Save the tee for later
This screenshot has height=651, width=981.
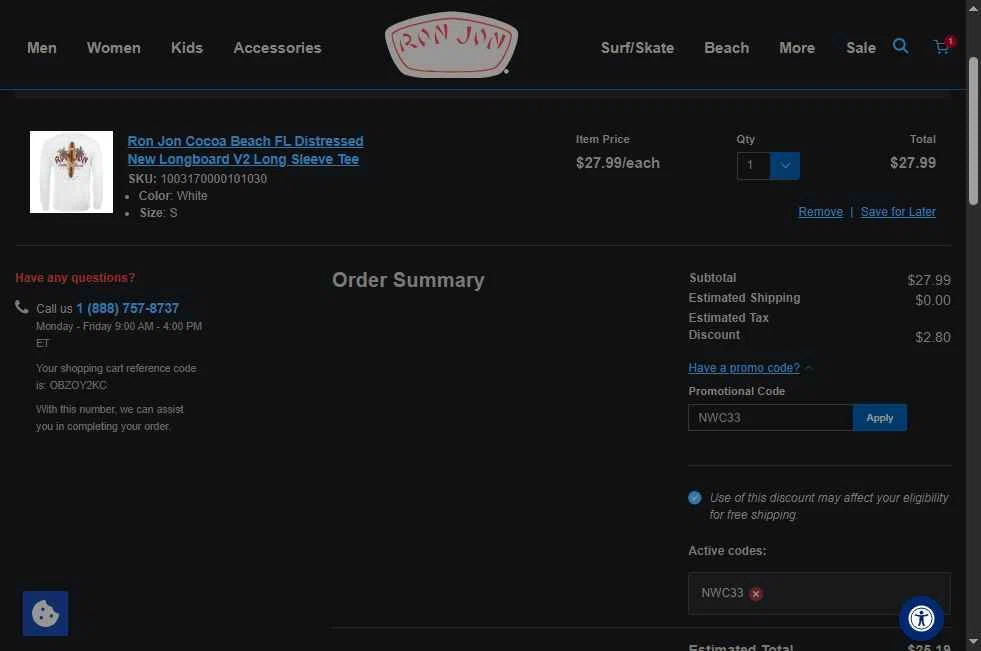point(898,212)
